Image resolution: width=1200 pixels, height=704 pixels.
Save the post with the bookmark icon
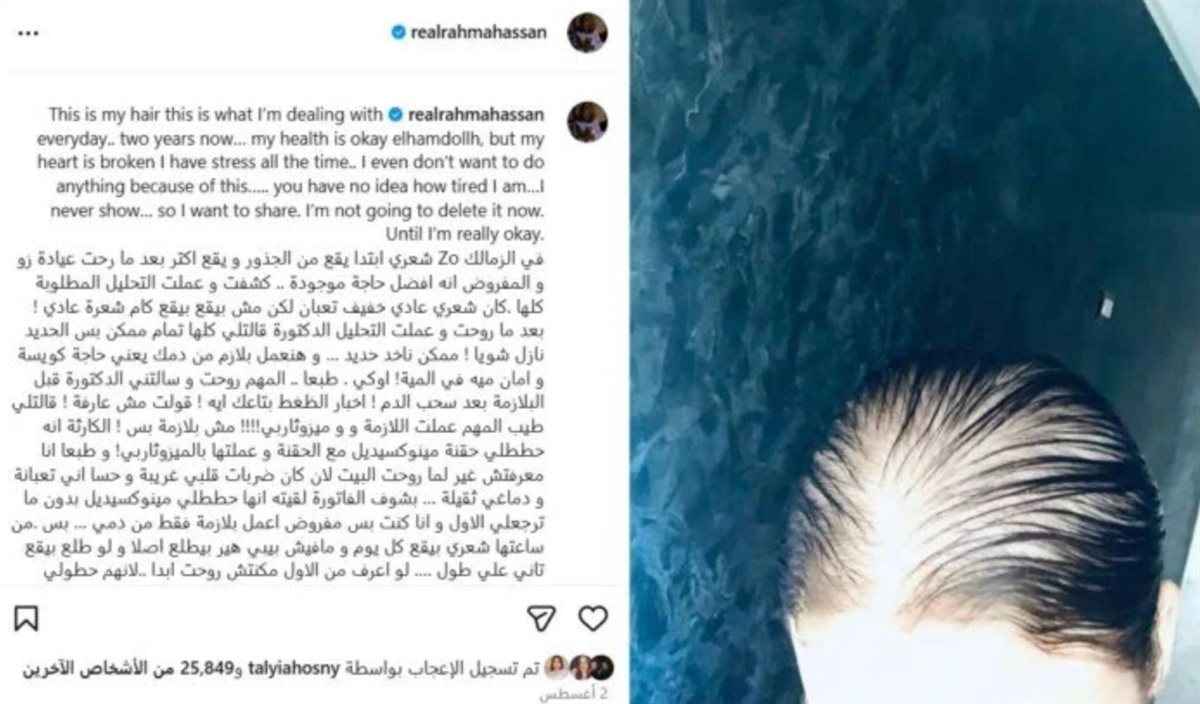point(26,618)
